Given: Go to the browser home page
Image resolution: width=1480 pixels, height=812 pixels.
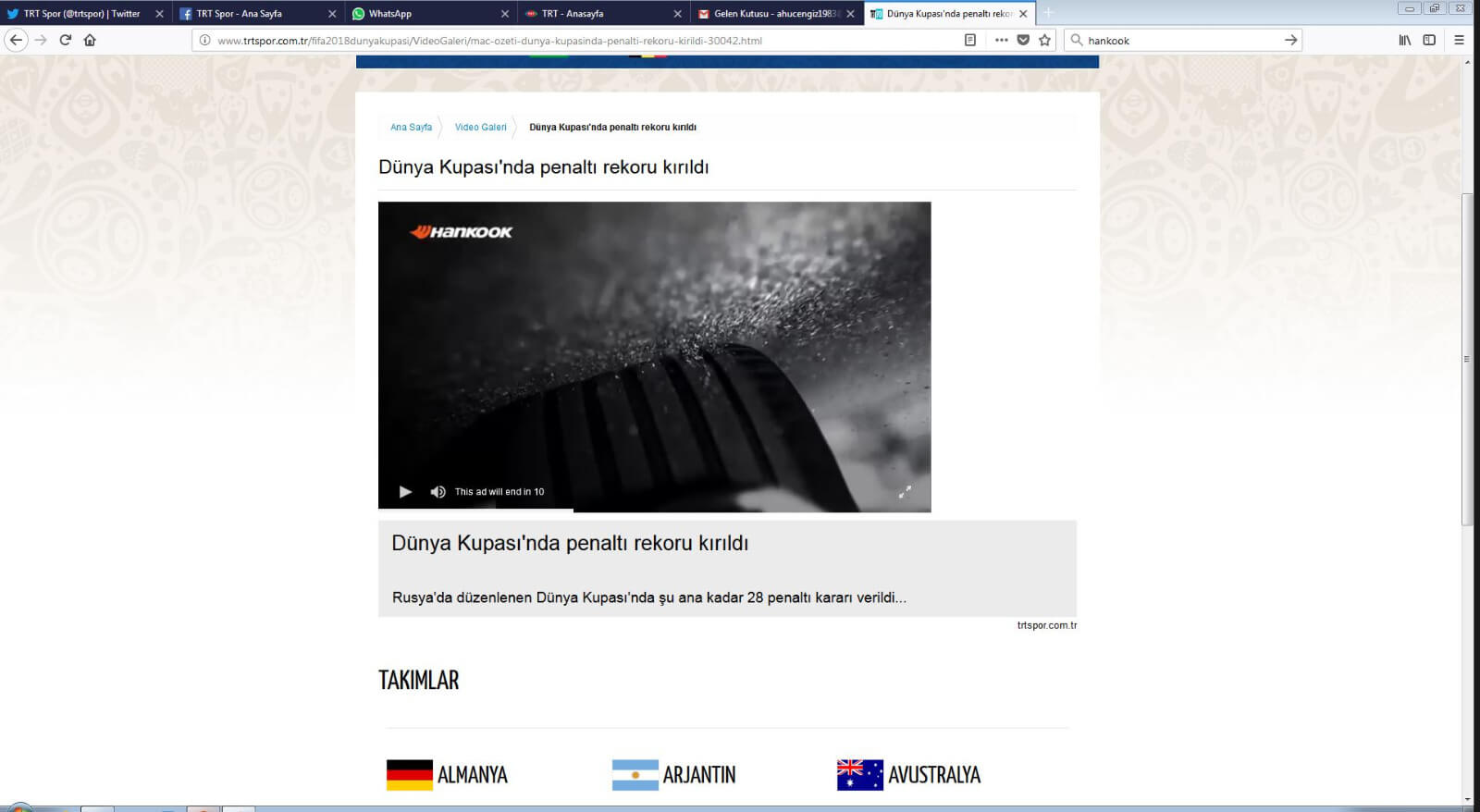Looking at the screenshot, I should tap(90, 40).
